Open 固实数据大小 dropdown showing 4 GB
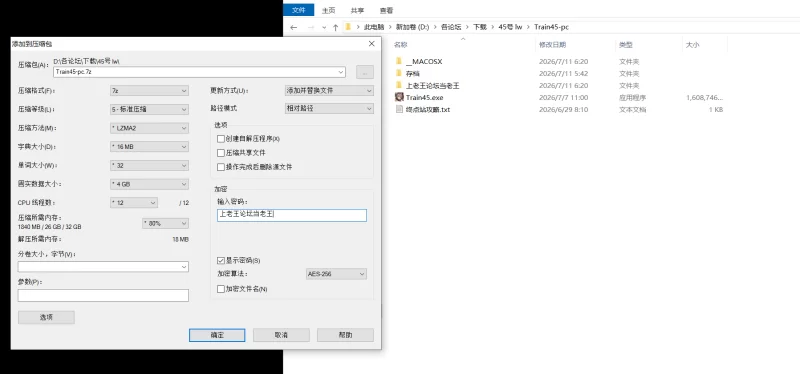This screenshot has width=800, height=374. point(149,184)
